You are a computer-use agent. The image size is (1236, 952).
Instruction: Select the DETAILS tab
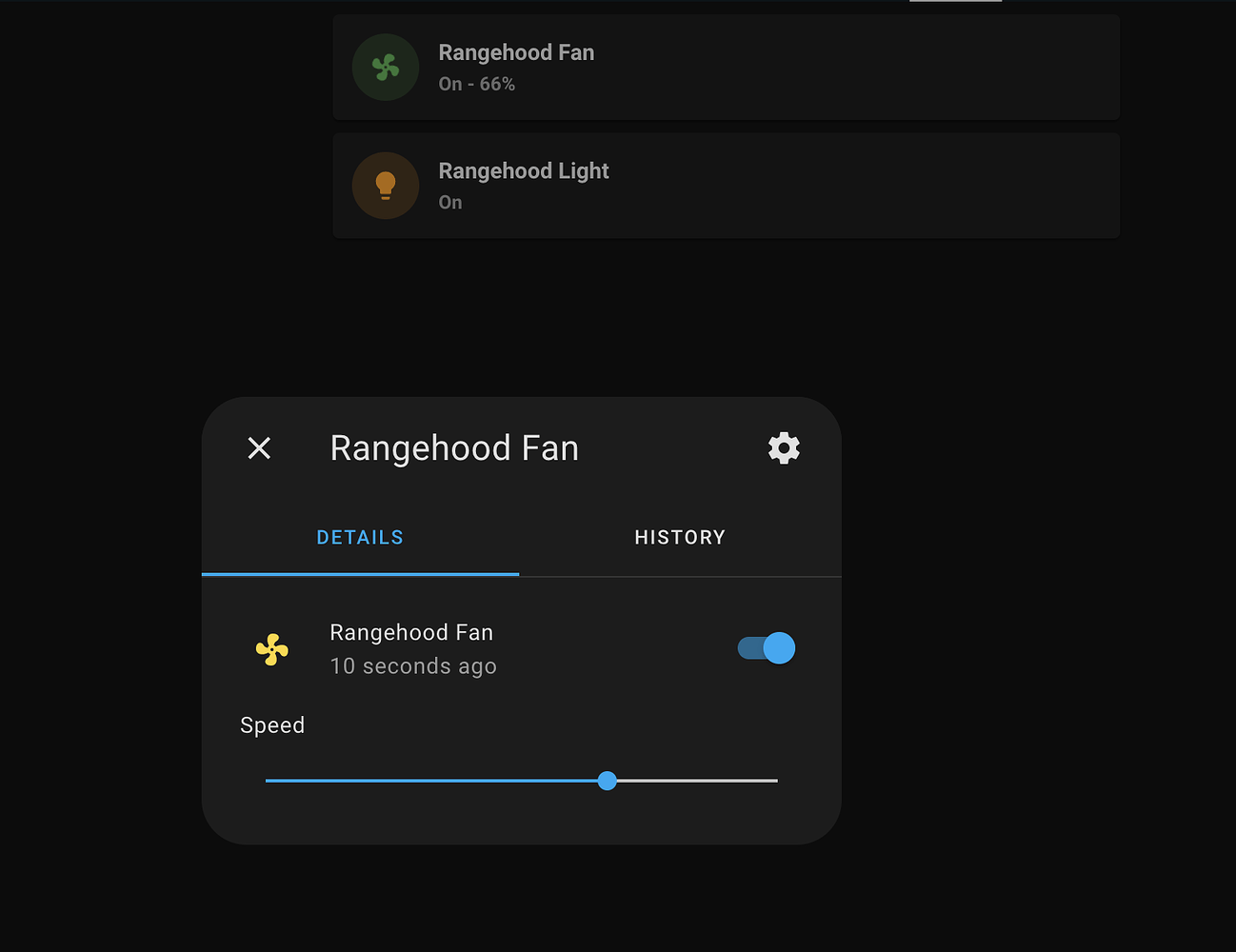click(x=360, y=536)
